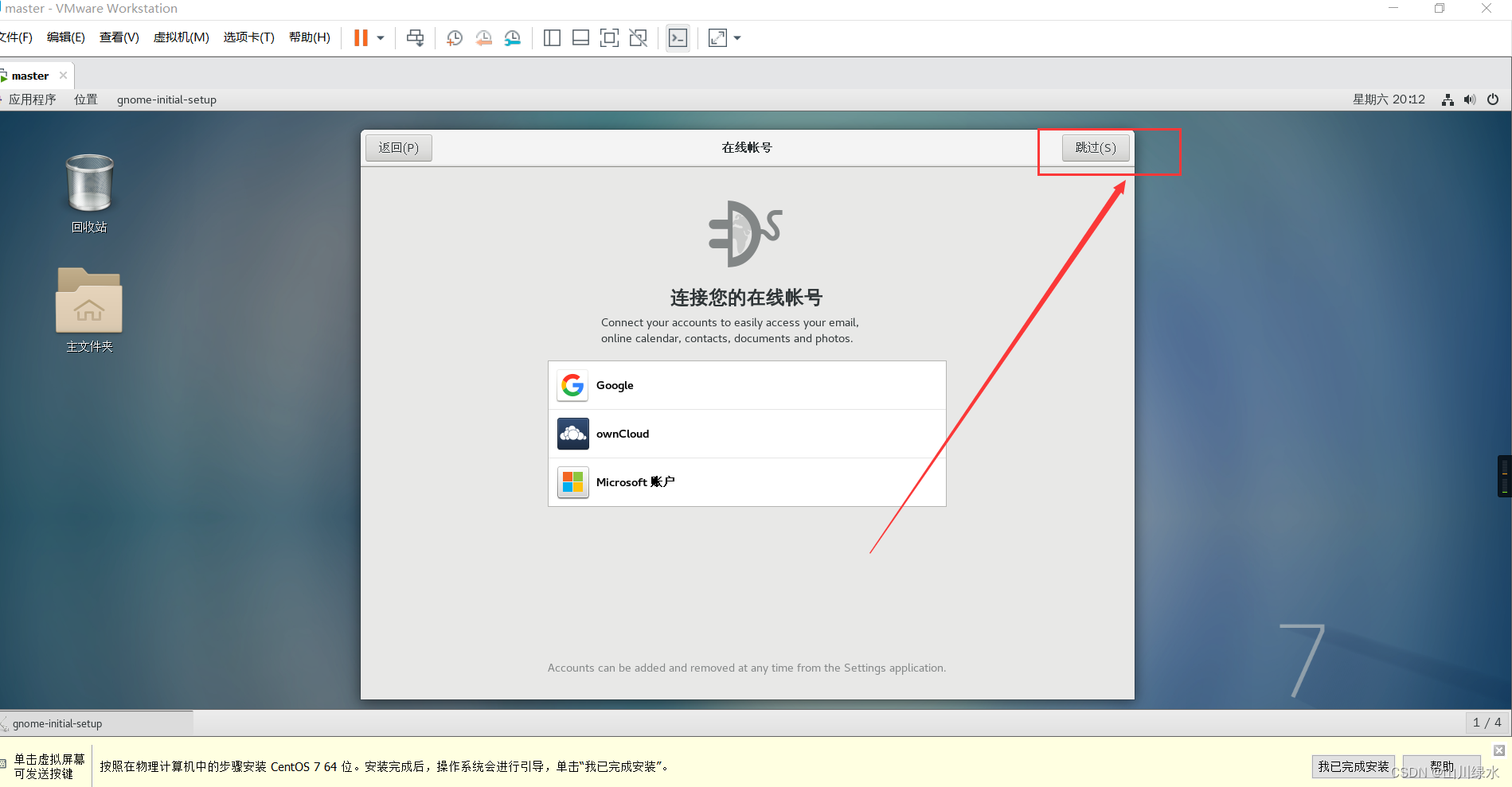
Task: Send Ctrl+Alt+Del to the guest
Action: point(415,37)
